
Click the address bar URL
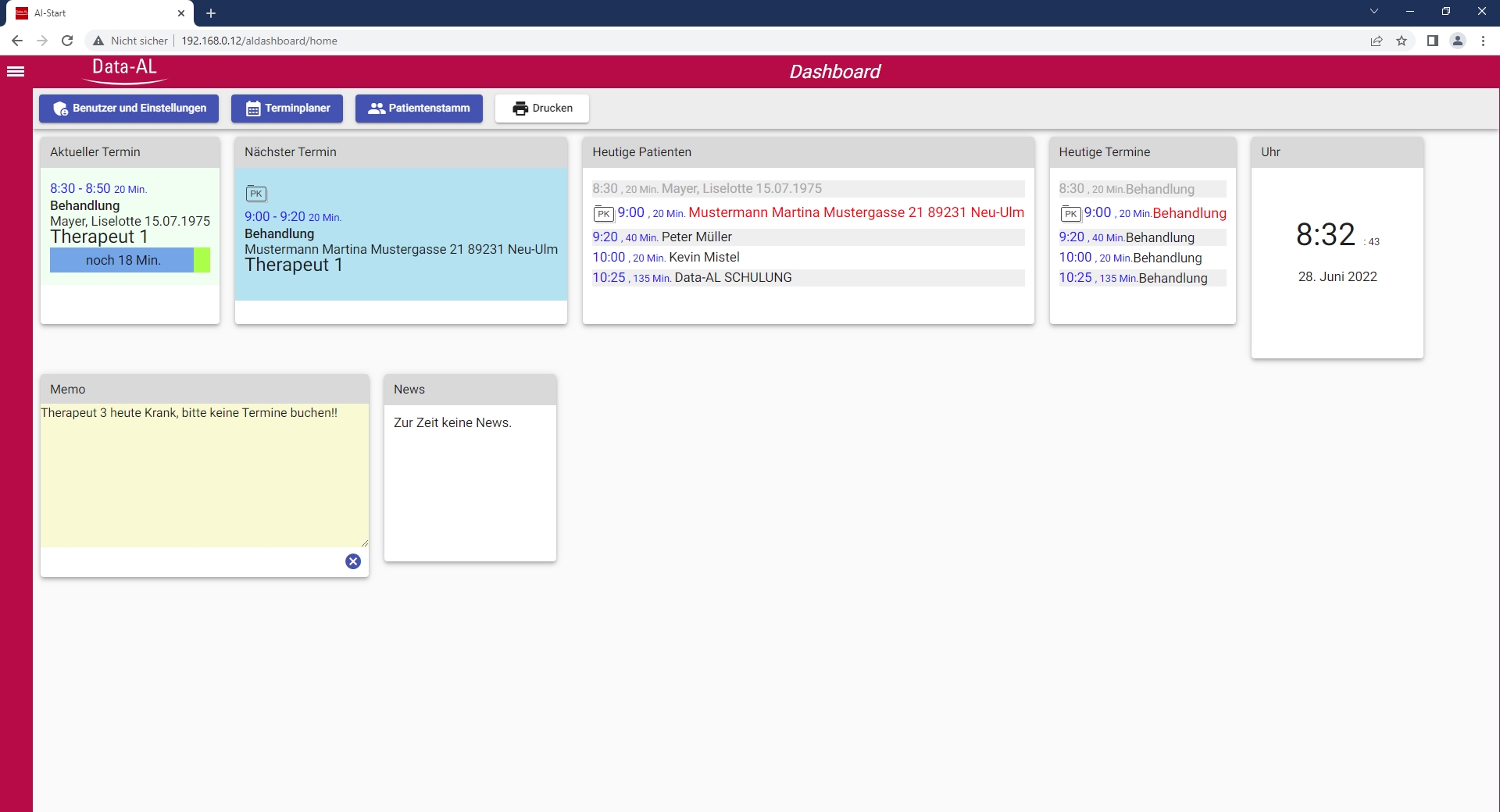tap(259, 41)
